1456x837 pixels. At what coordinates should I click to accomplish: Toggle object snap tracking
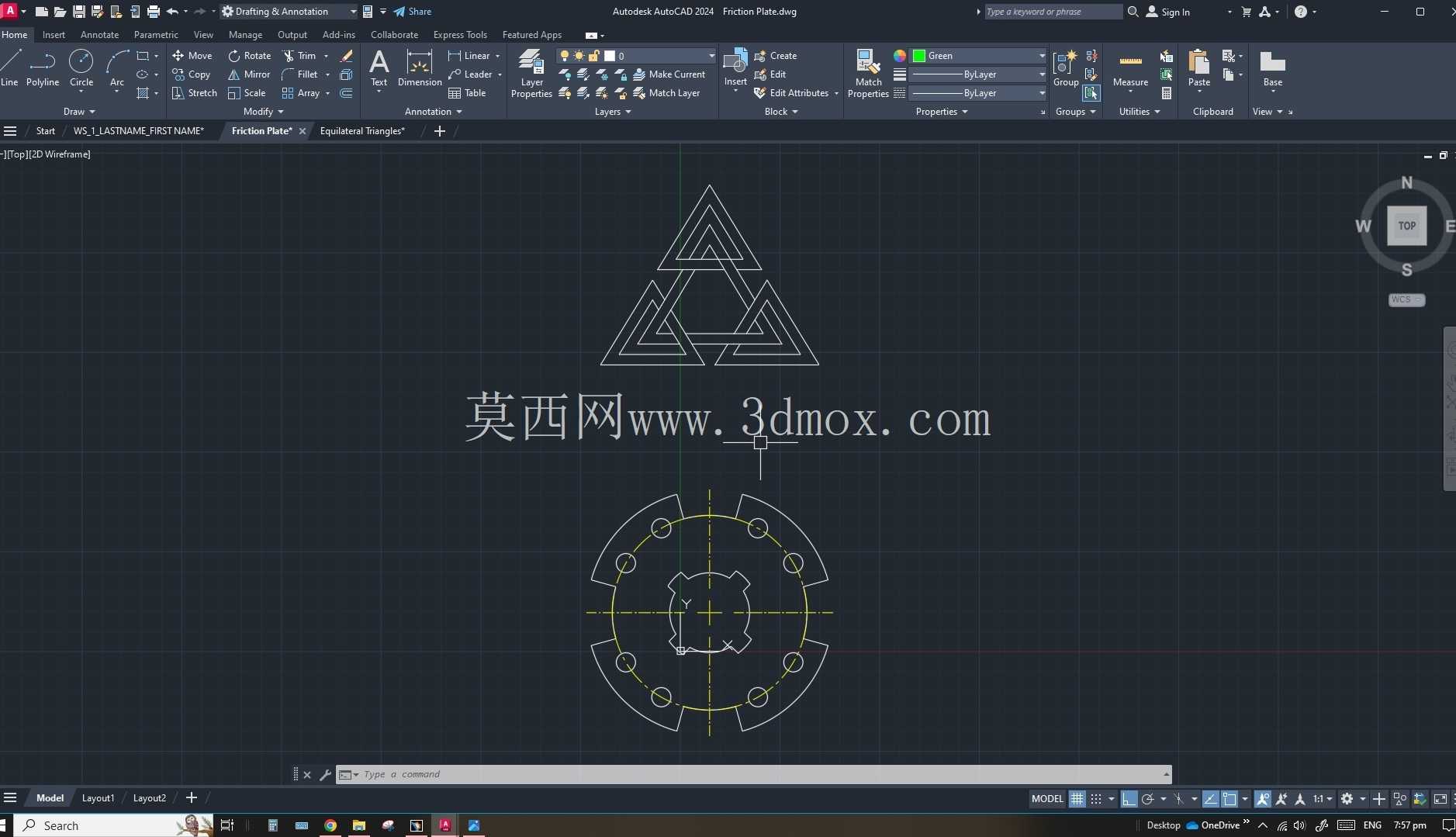click(1210, 798)
